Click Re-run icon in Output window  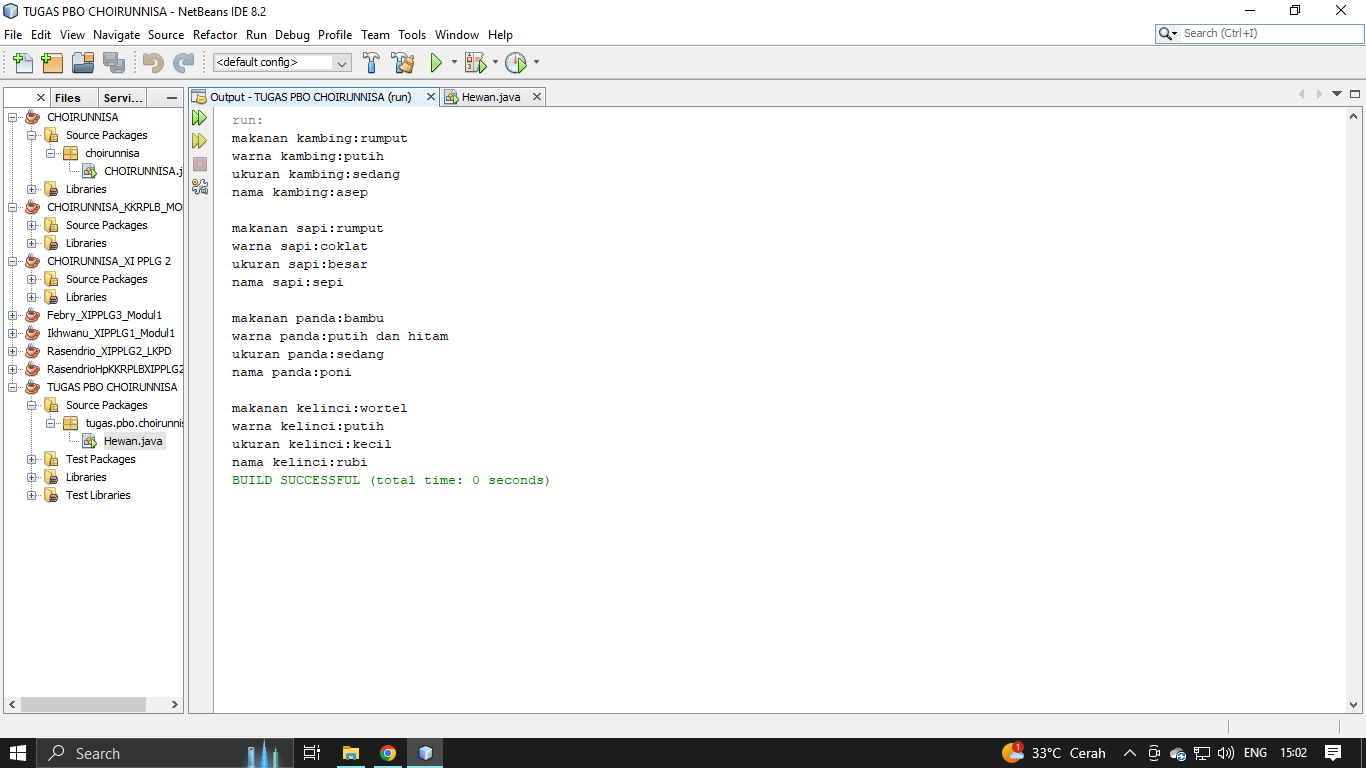point(199,118)
